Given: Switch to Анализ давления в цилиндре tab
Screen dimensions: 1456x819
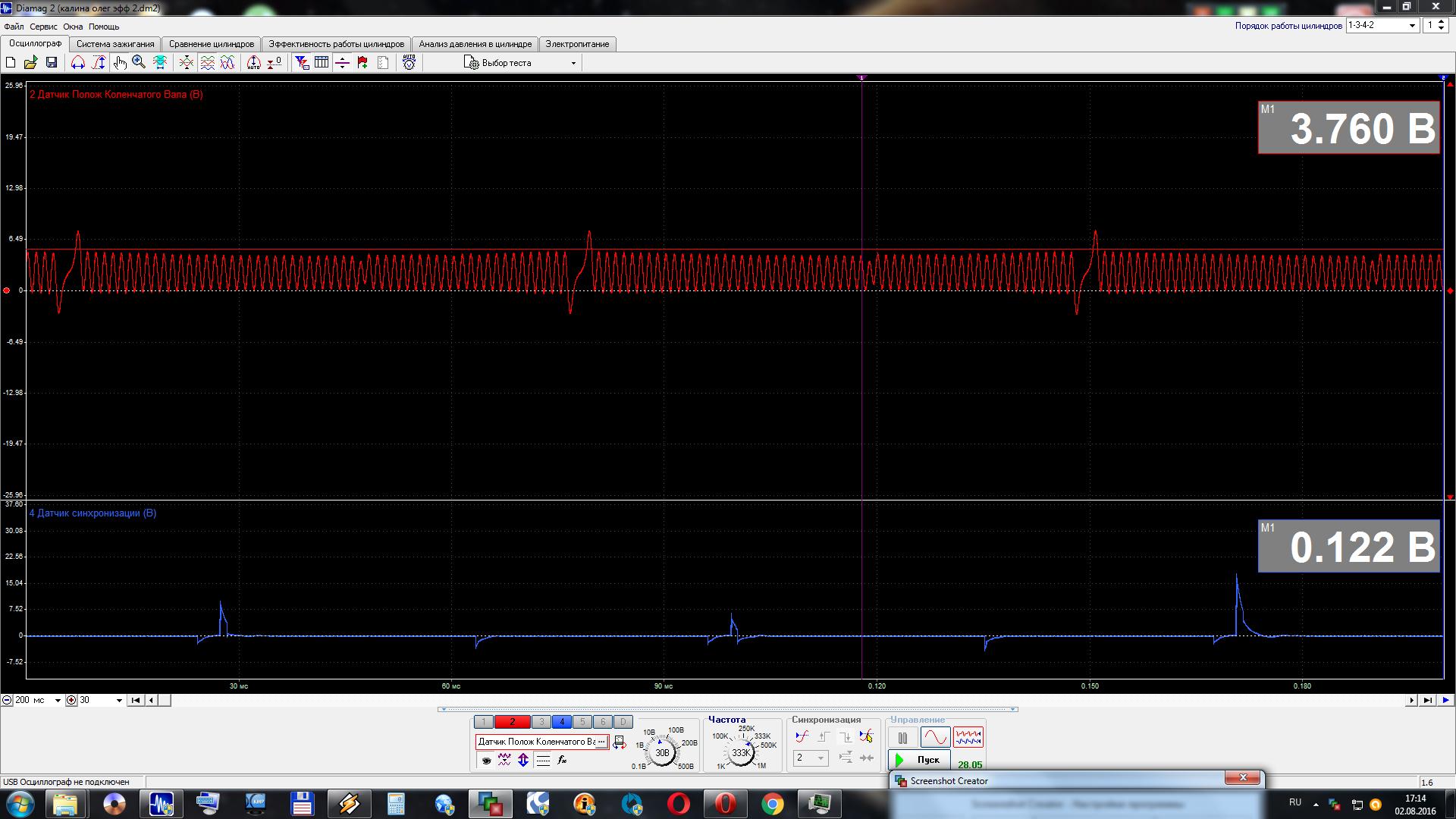Looking at the screenshot, I should 475,44.
